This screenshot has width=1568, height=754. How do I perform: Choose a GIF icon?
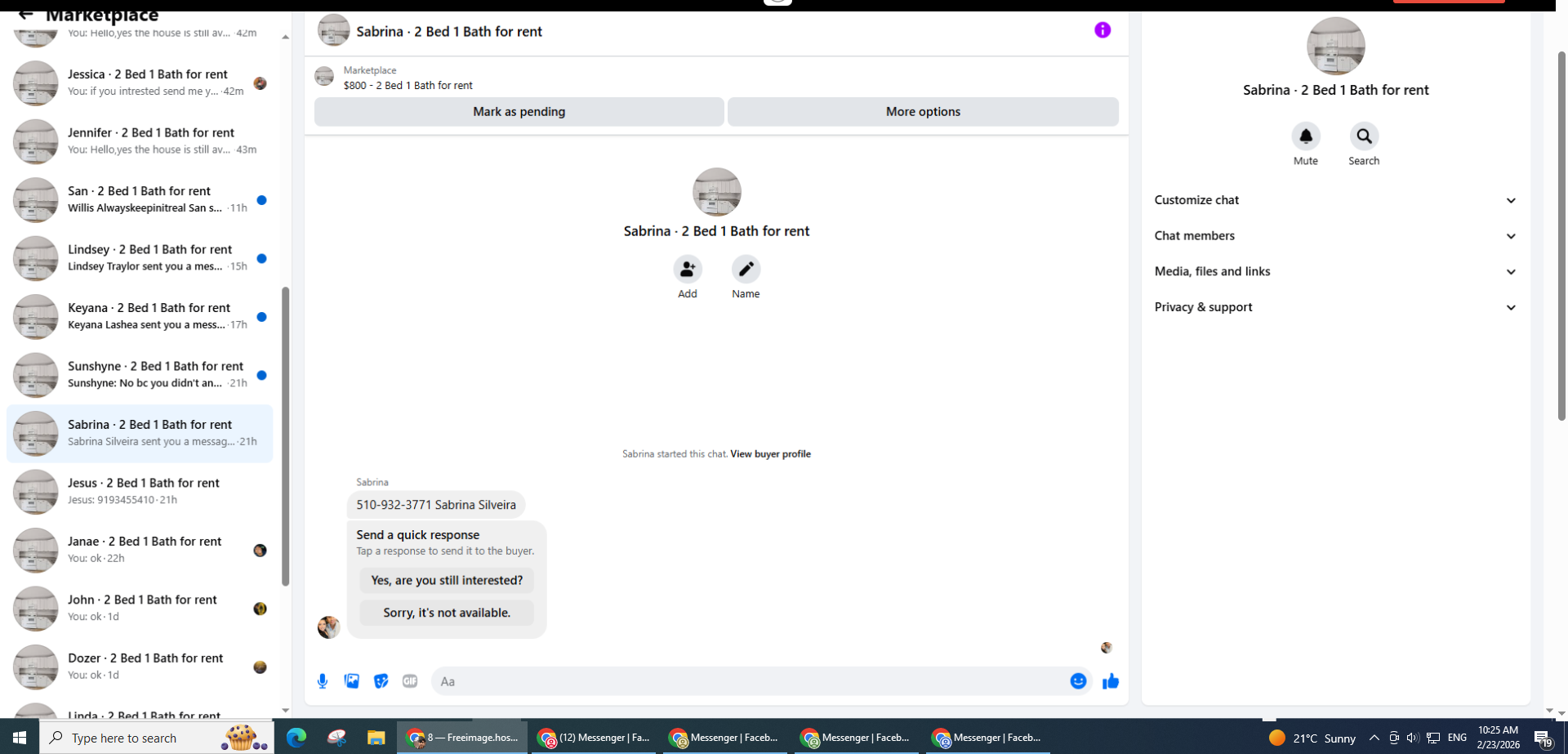coord(410,681)
